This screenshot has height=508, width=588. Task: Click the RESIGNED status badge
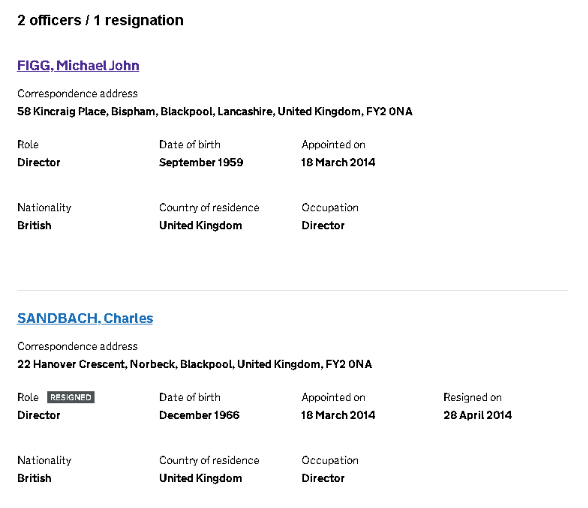pyautogui.click(x=71, y=397)
